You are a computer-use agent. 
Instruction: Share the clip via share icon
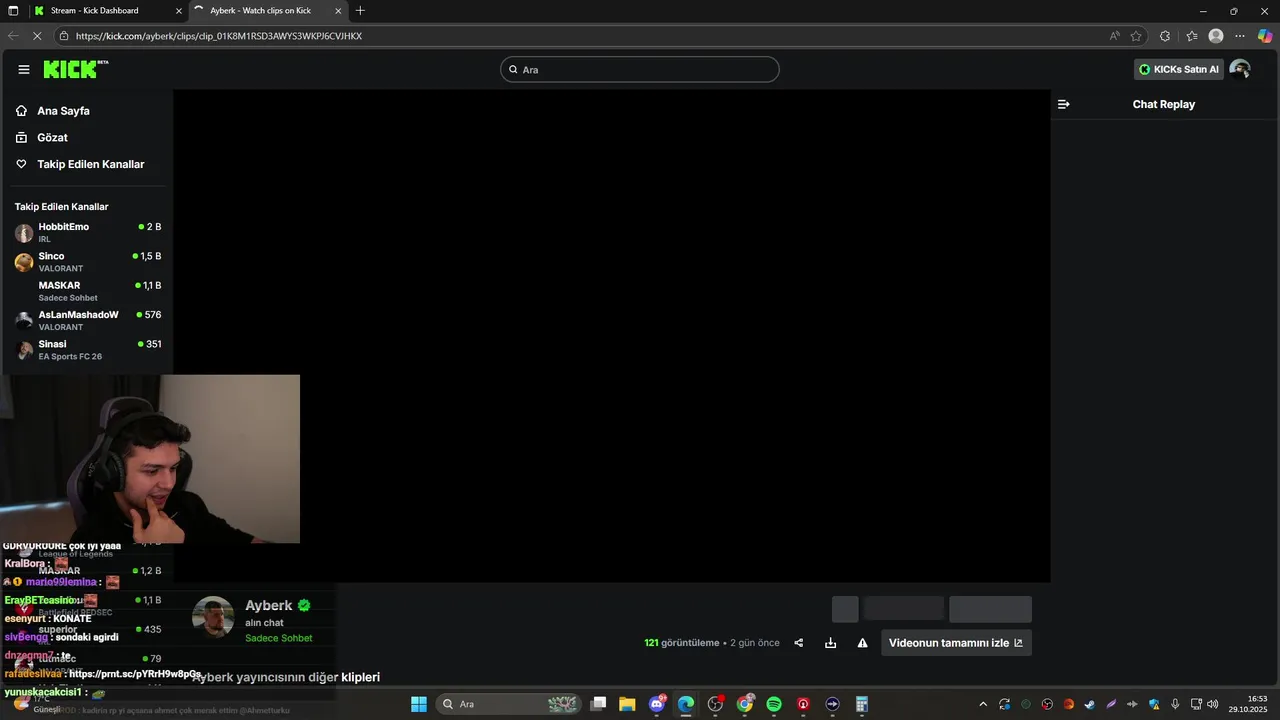[798, 643]
